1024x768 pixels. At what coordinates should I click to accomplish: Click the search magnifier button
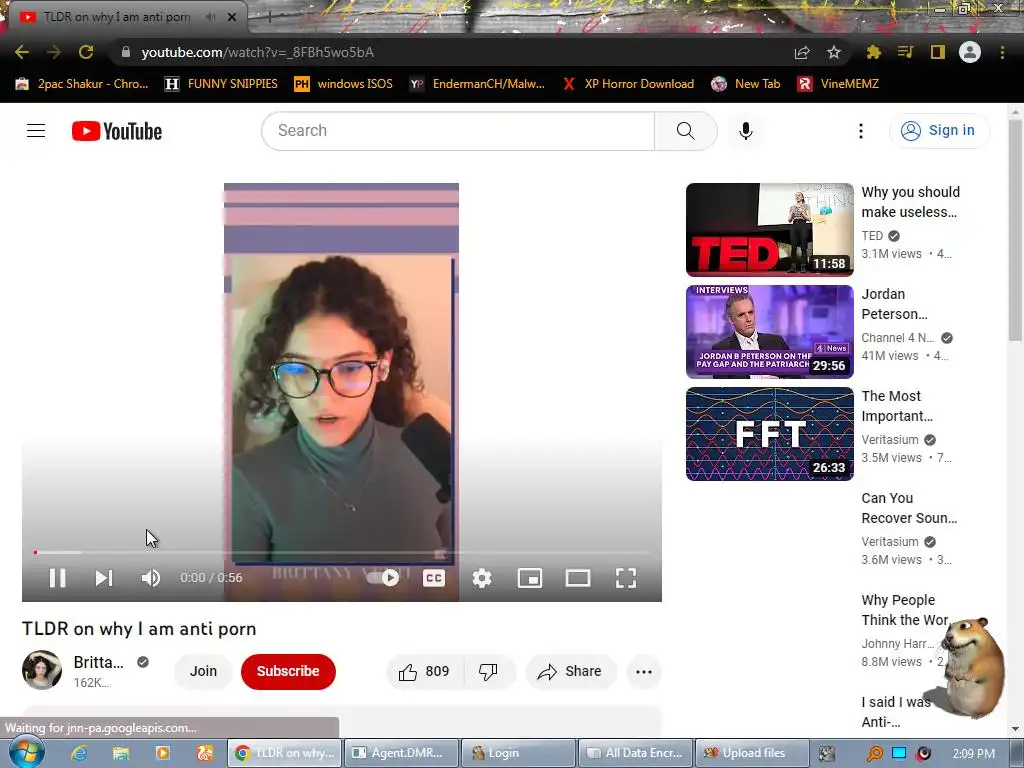686,131
